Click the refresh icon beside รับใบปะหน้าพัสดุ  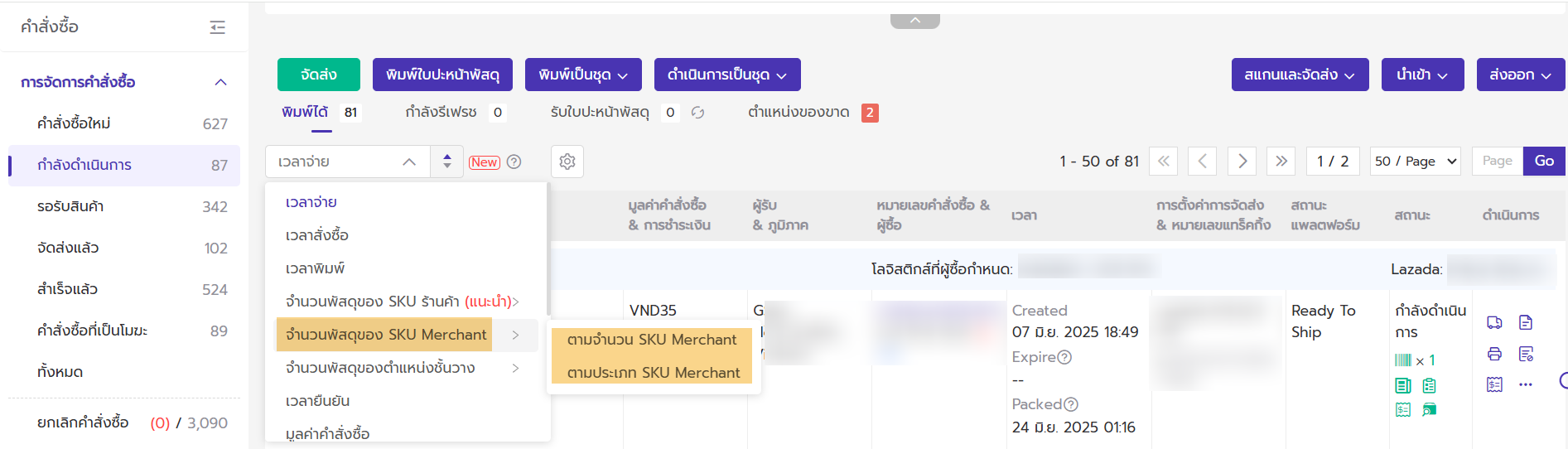pos(697,113)
